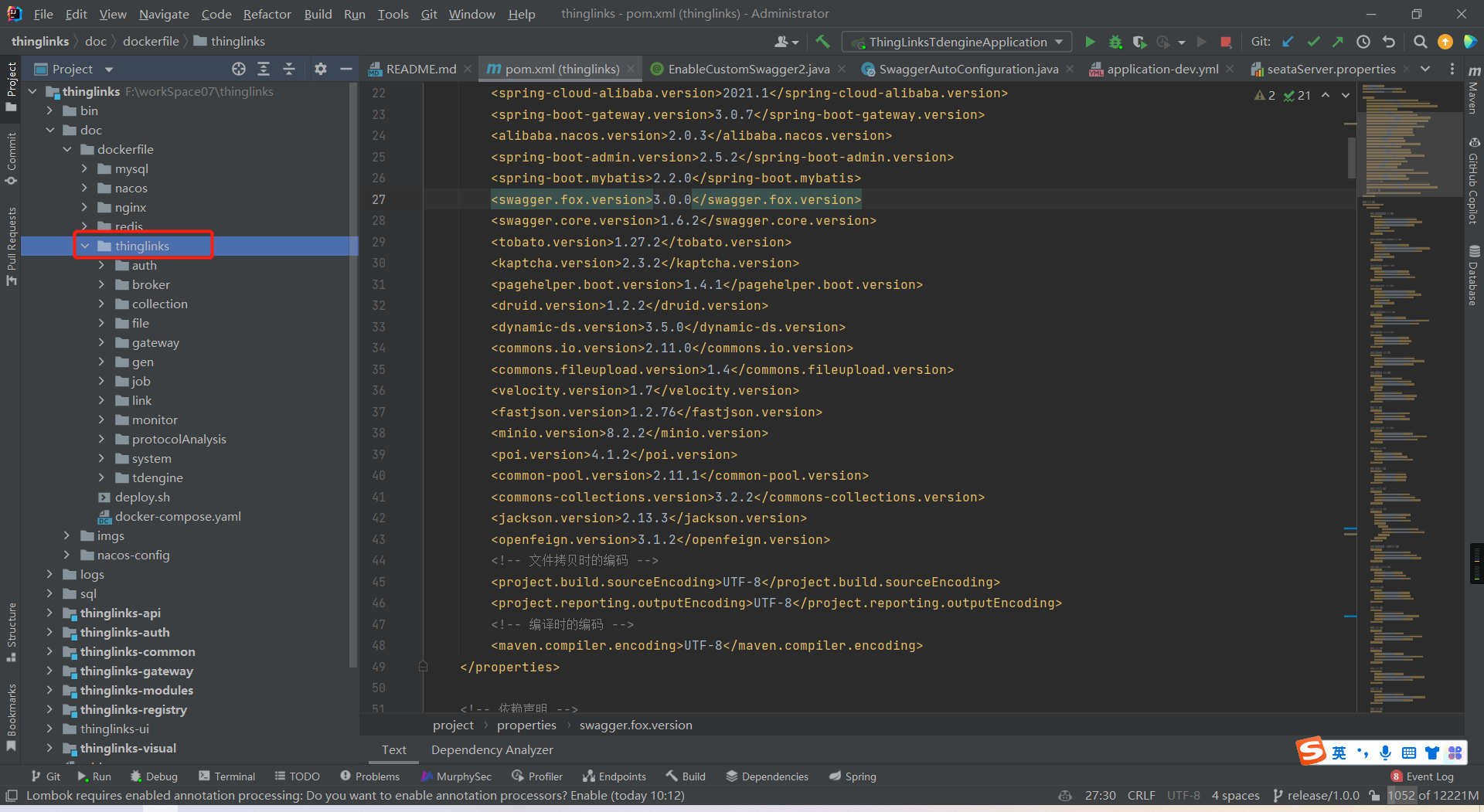Go to next highlighted problem arrow
1484x812 pixels.
[1346, 95]
